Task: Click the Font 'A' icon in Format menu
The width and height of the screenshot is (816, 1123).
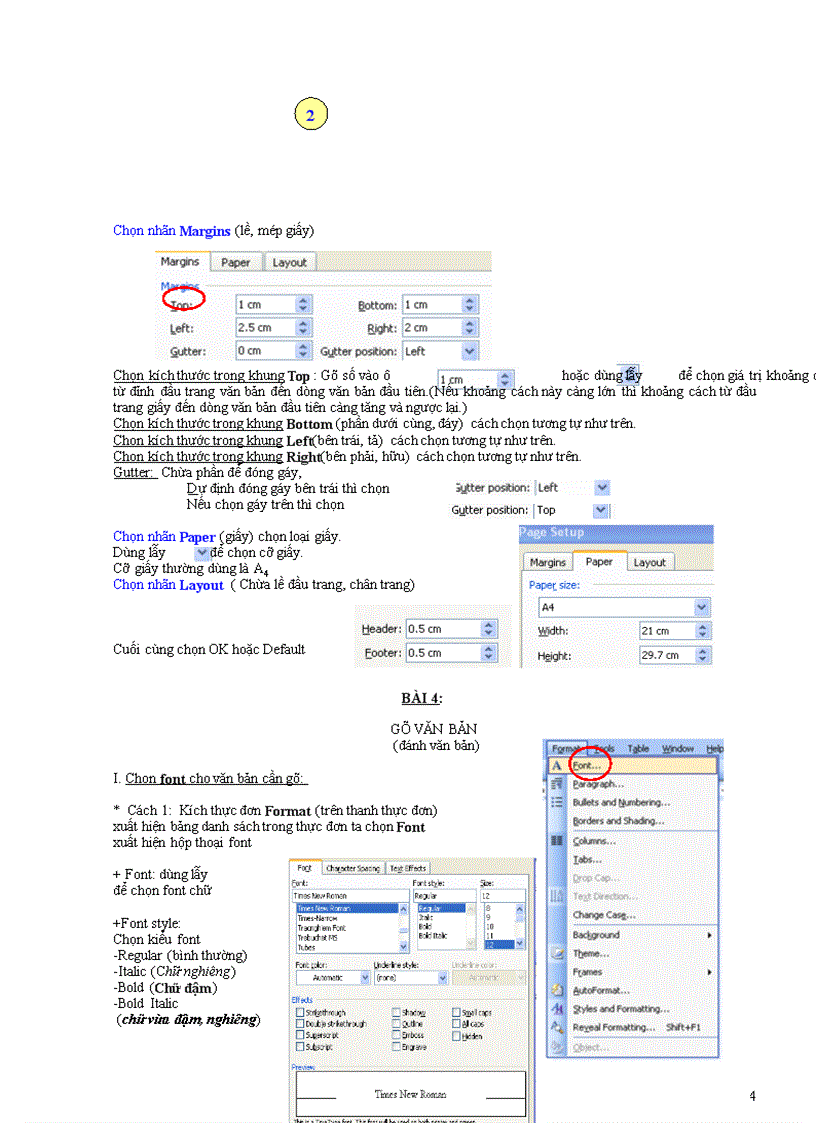Action: click(556, 766)
